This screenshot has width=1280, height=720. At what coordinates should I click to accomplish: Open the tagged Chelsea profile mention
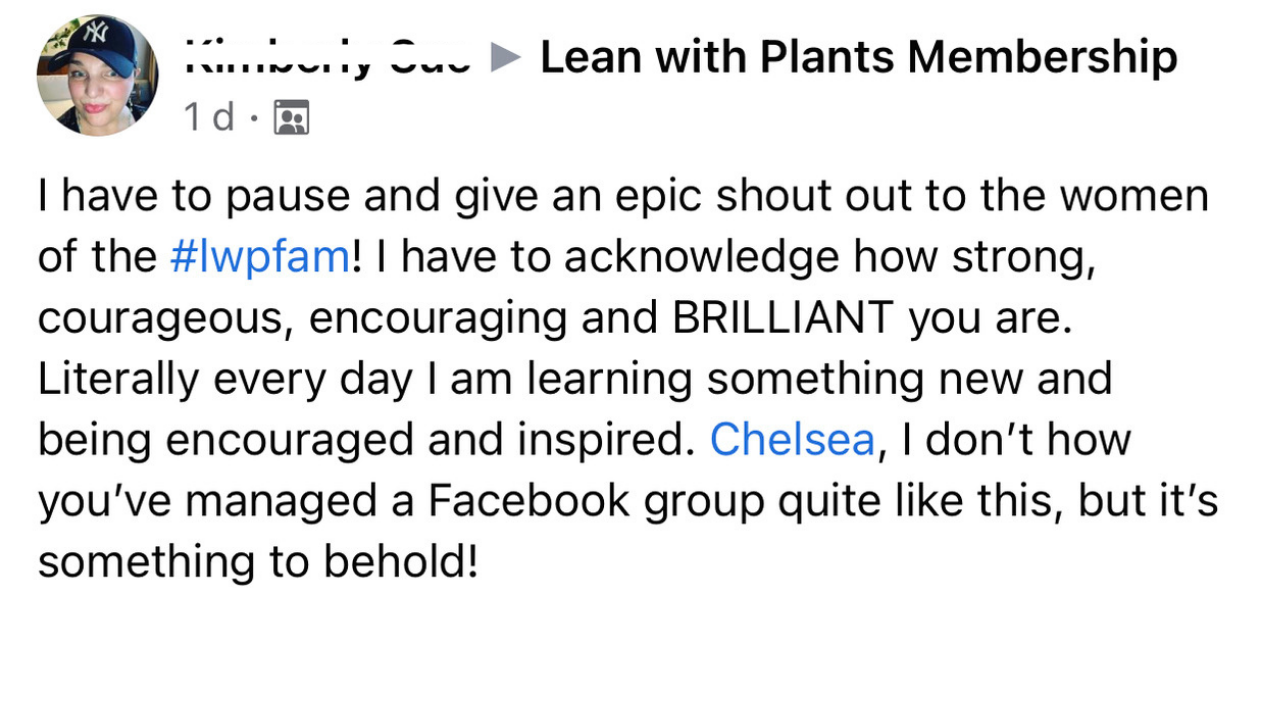[x=792, y=440]
